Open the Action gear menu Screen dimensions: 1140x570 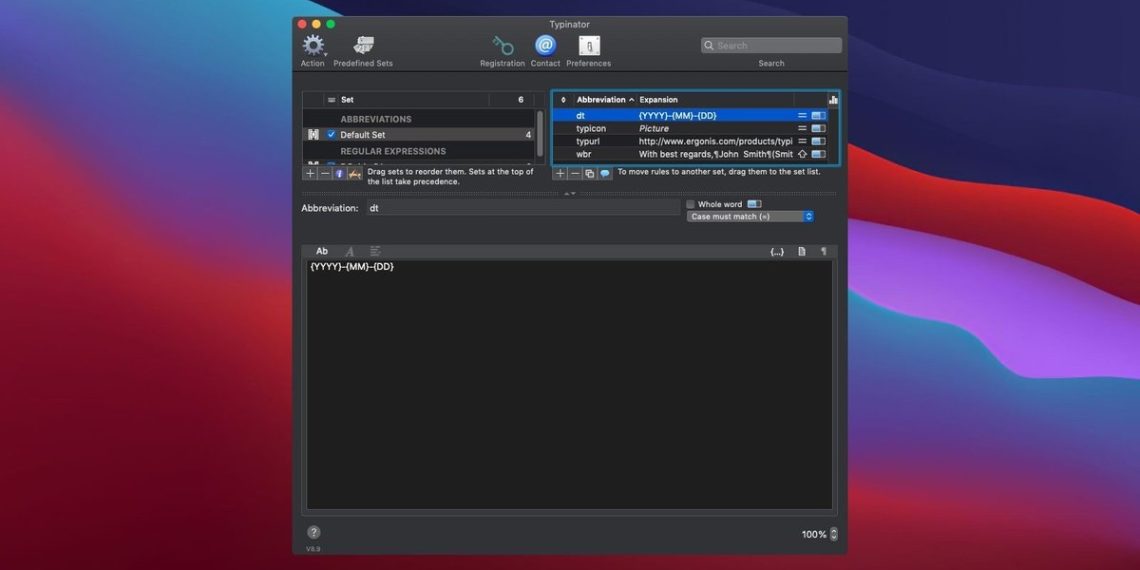pyautogui.click(x=314, y=46)
